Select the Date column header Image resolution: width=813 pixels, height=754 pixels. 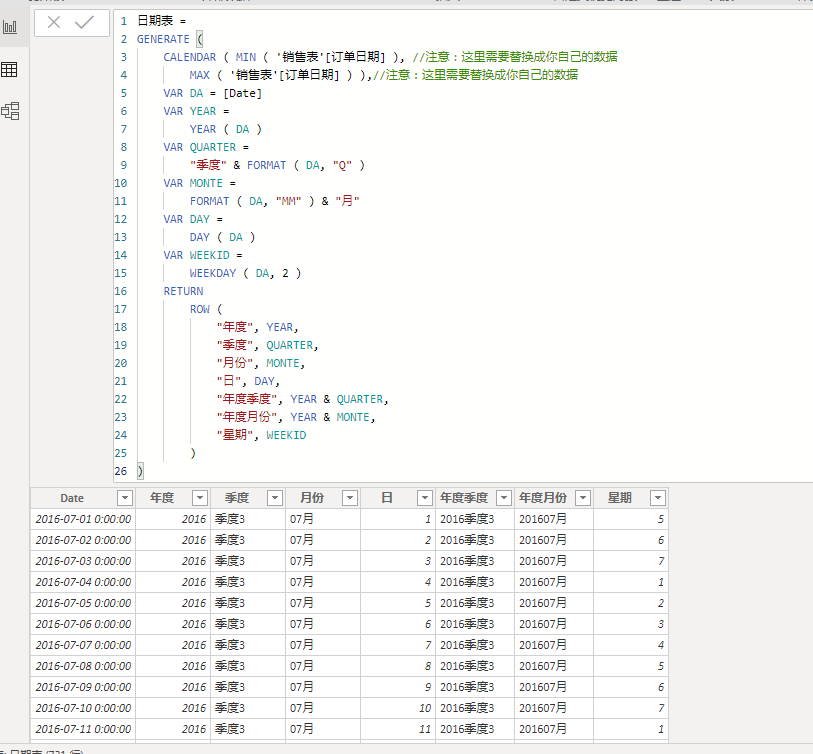point(72,498)
